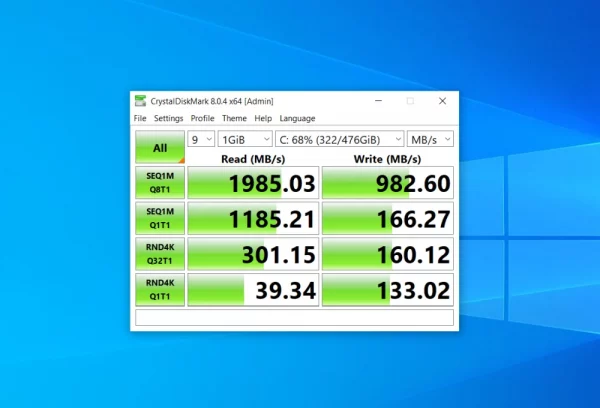Click the 301.15 random read result
This screenshot has width=600, height=408.
tap(253, 254)
